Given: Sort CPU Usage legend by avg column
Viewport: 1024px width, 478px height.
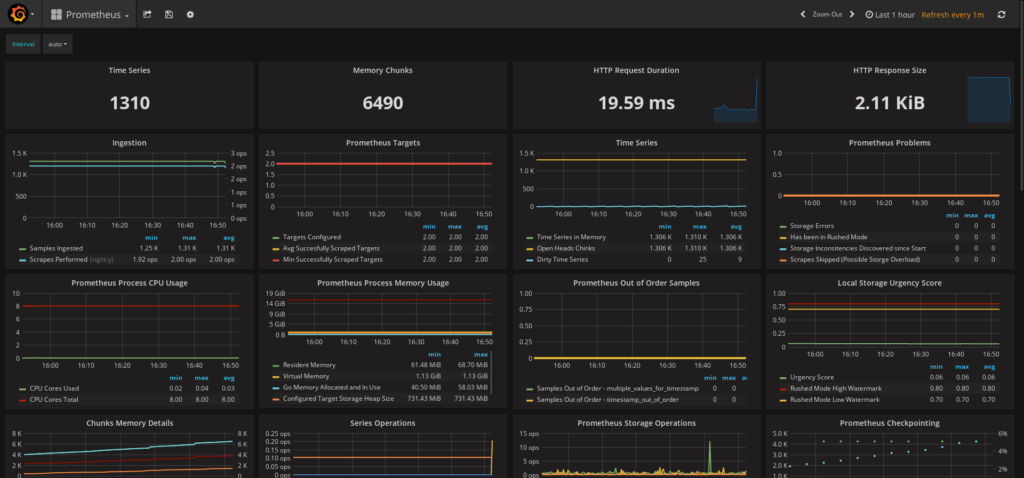Looking at the screenshot, I should pos(229,377).
